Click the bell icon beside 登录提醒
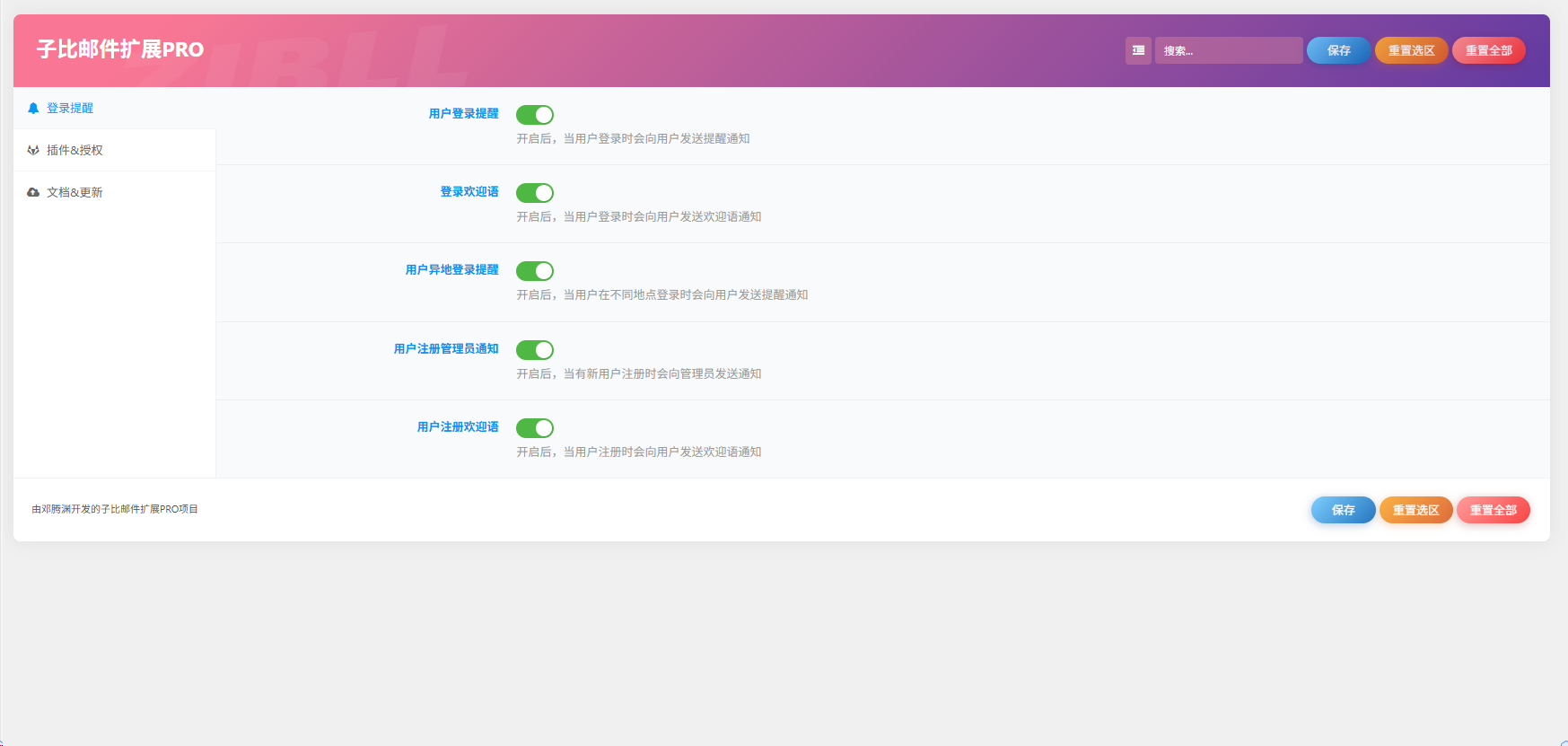The width and height of the screenshot is (1568, 746). click(33, 109)
